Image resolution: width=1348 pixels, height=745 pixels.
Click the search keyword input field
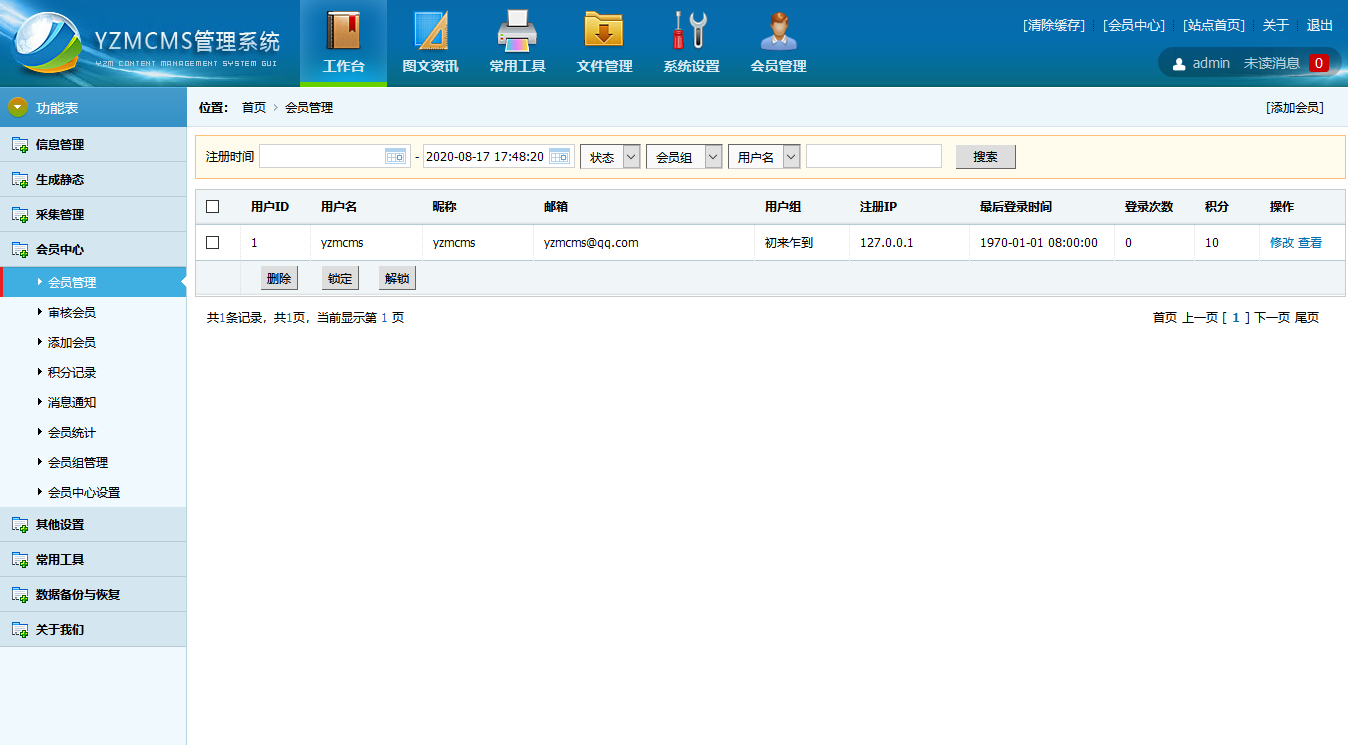point(874,156)
